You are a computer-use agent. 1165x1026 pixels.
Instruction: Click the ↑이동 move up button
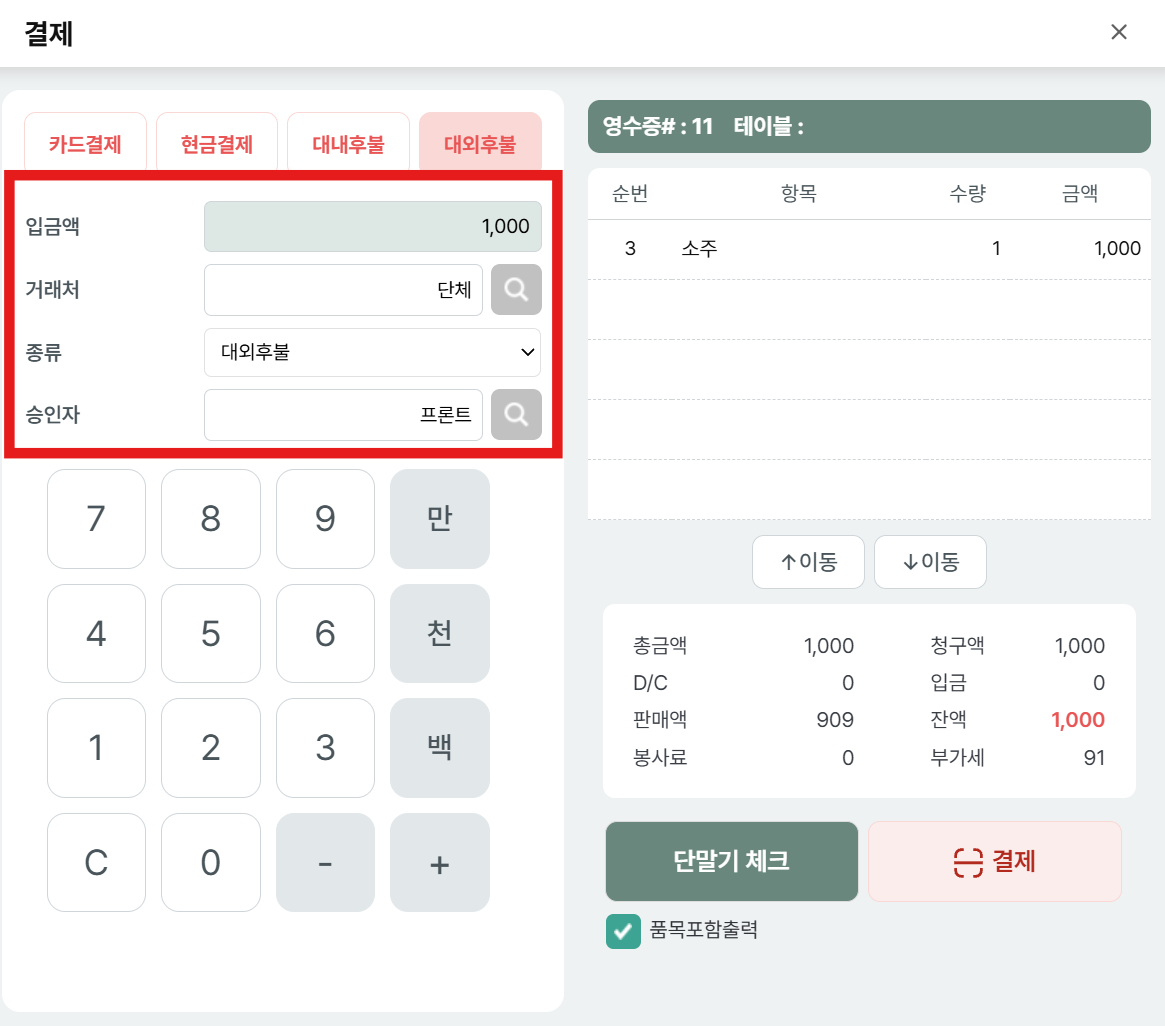tap(808, 562)
